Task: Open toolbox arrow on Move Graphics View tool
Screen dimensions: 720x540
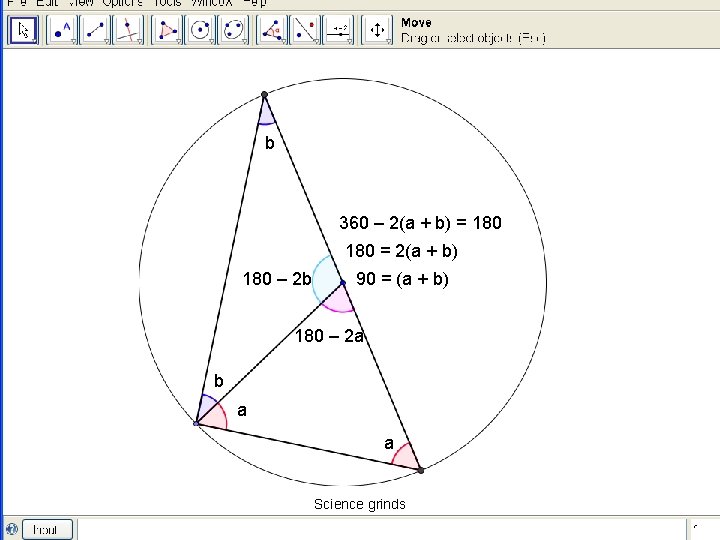Action: (x=389, y=41)
